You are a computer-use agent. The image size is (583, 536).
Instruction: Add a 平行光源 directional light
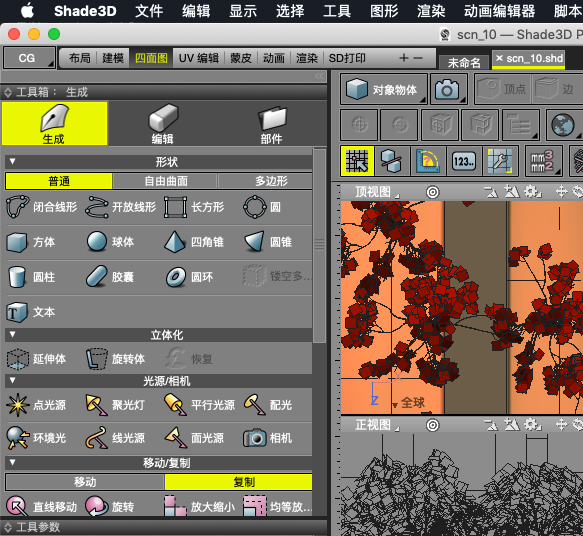point(199,405)
